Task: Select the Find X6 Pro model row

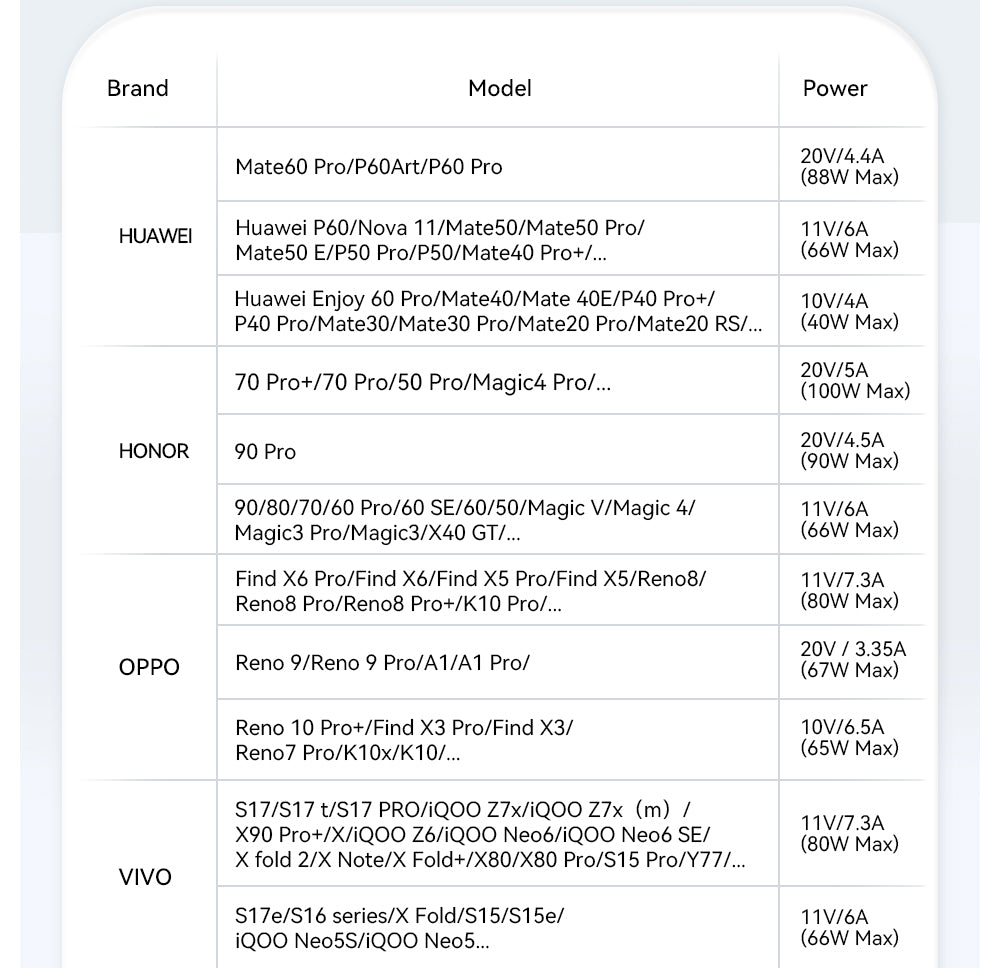Action: 470,591
